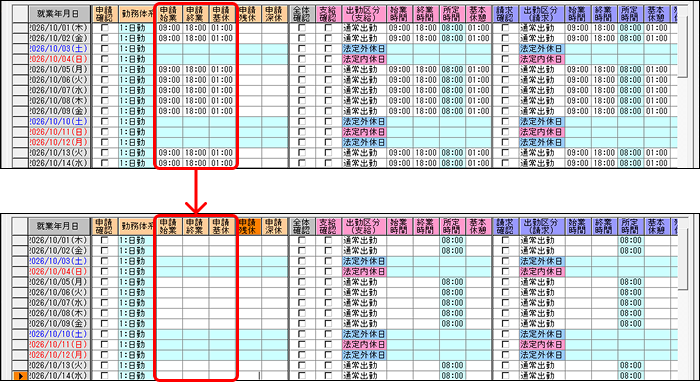700x382 pixels.
Task: Click 勤務体系 1:日勤 cell for 2026/10/05 lower grid
Action: coord(137,282)
